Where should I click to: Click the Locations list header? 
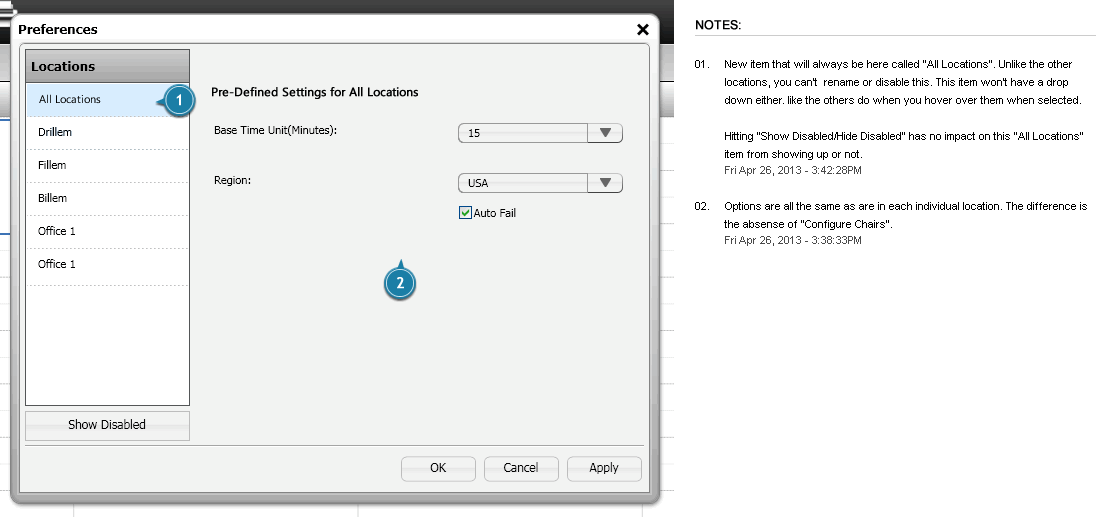pyautogui.click(x=107, y=66)
